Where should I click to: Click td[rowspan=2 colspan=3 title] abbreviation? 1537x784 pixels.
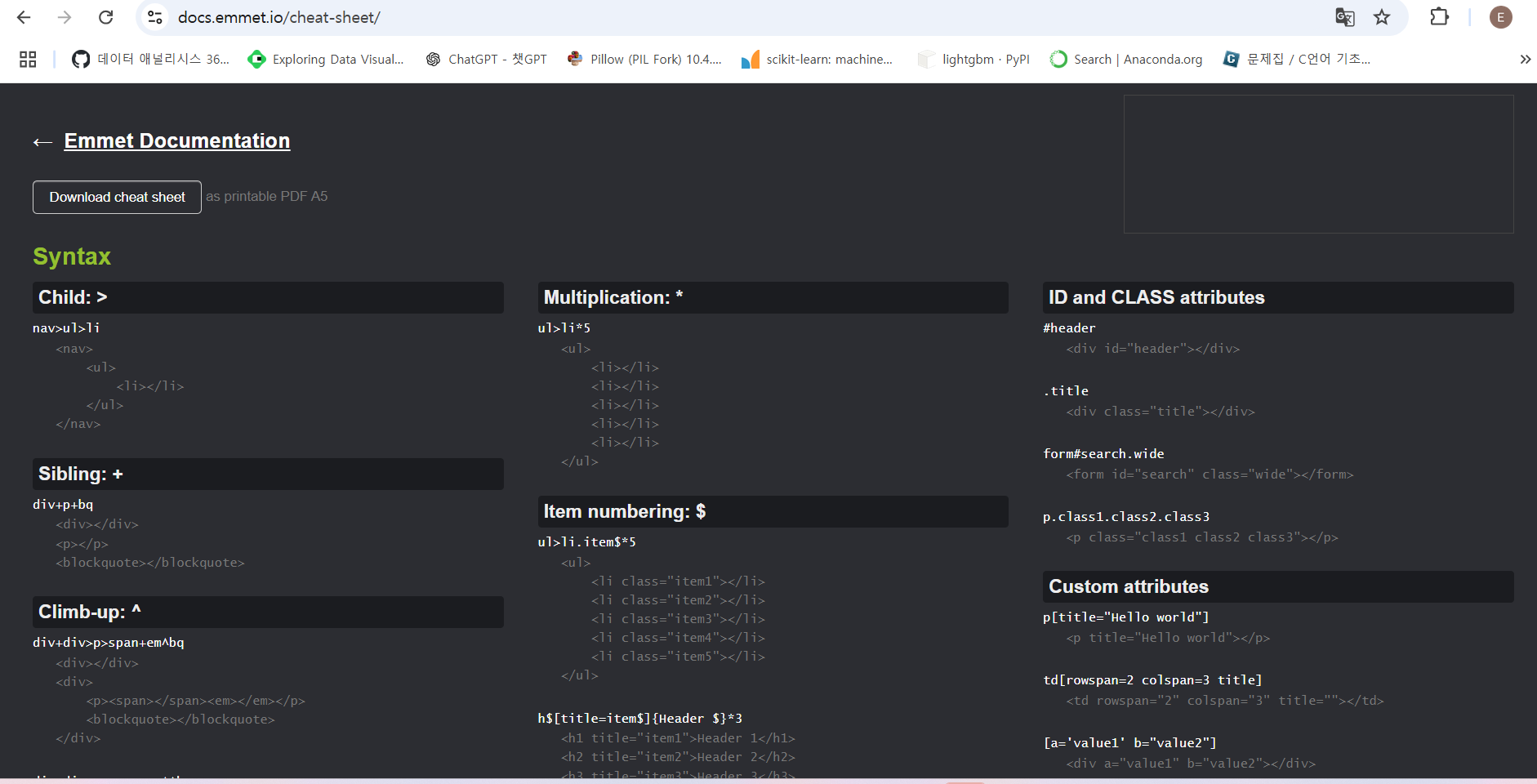click(x=1152, y=680)
